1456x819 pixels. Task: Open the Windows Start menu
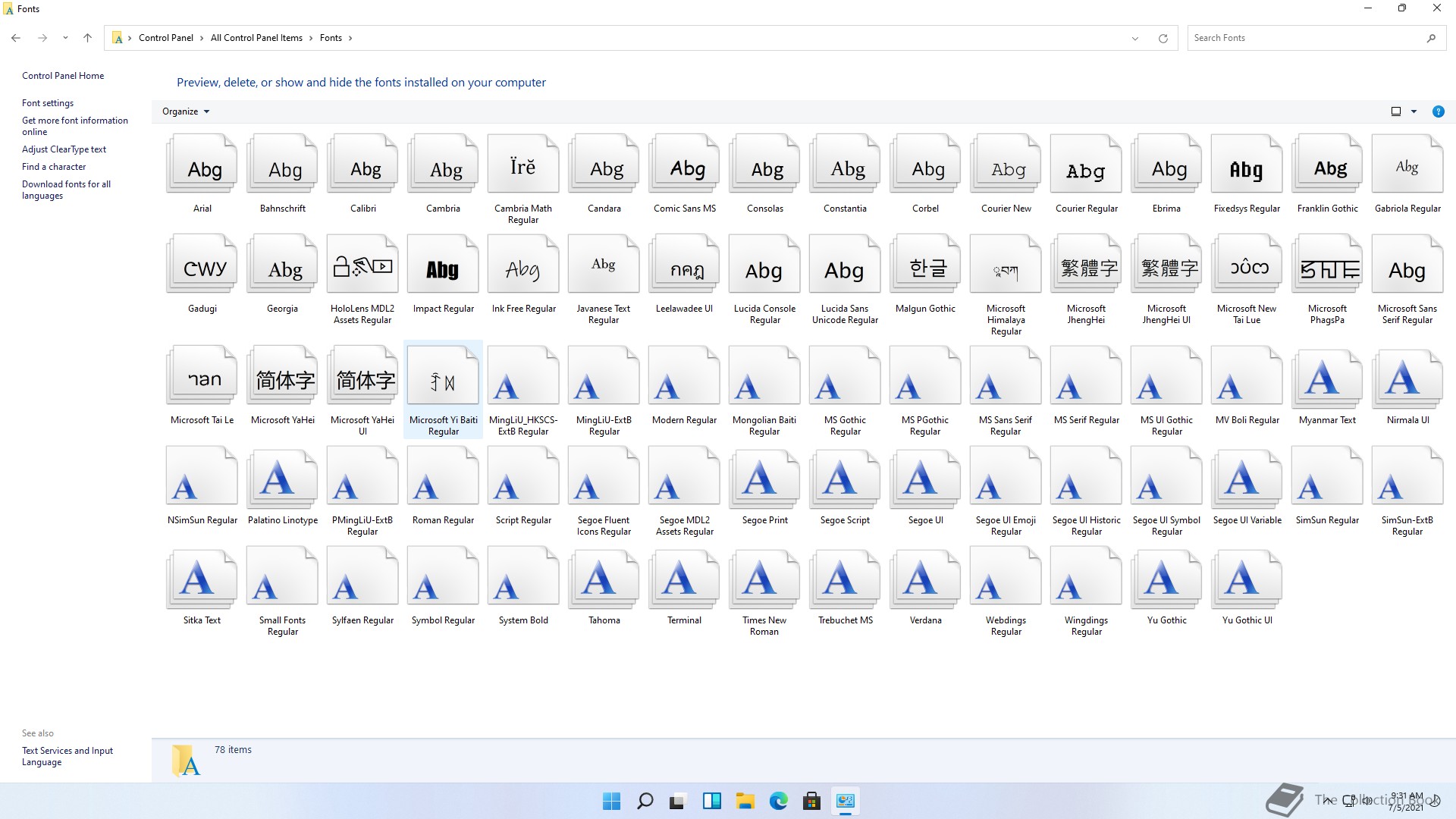(611, 801)
